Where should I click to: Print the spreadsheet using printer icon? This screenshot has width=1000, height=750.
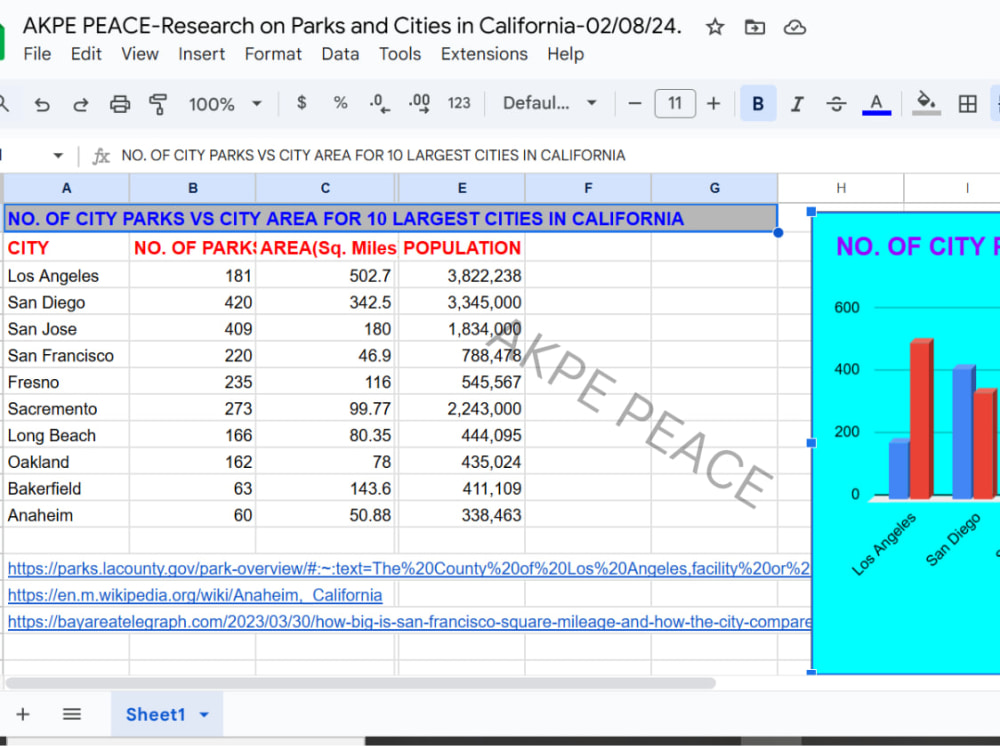point(119,104)
